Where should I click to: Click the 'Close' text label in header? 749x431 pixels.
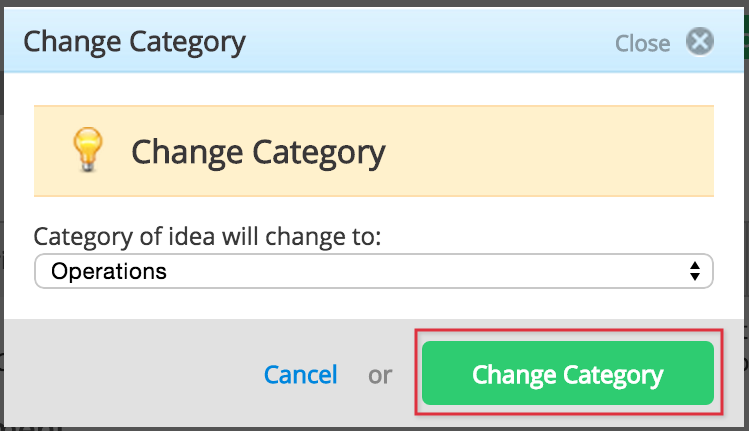coord(642,43)
